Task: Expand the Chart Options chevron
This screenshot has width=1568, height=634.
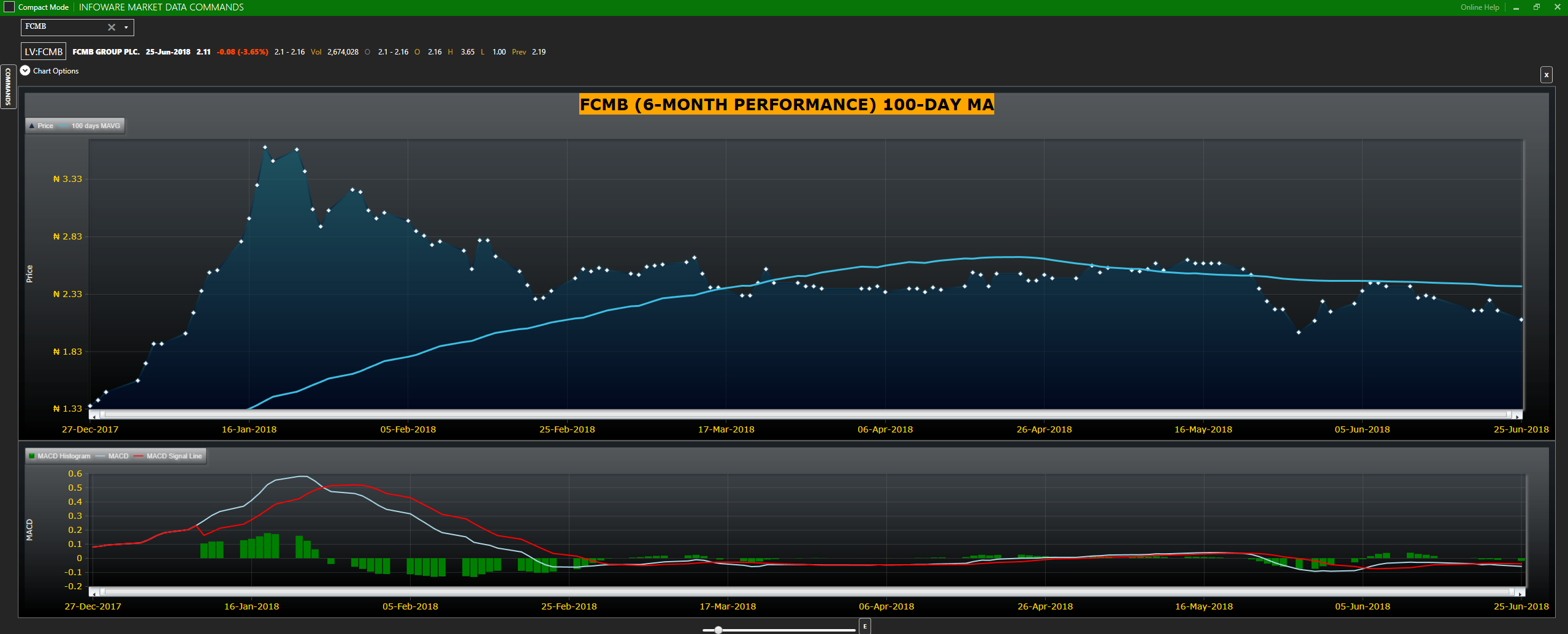Action: pos(25,70)
